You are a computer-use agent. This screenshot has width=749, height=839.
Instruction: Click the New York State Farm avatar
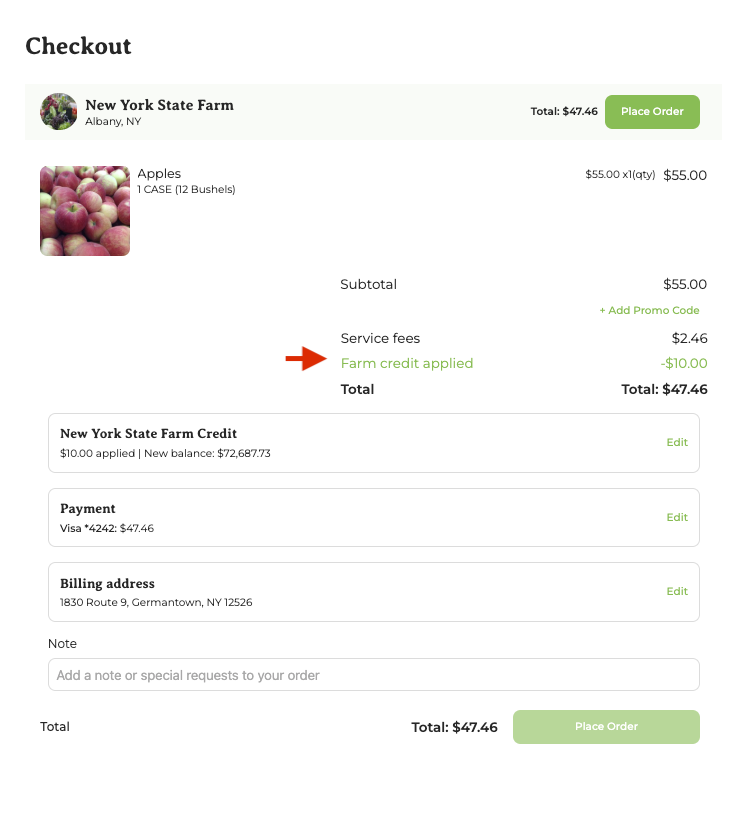pos(58,111)
